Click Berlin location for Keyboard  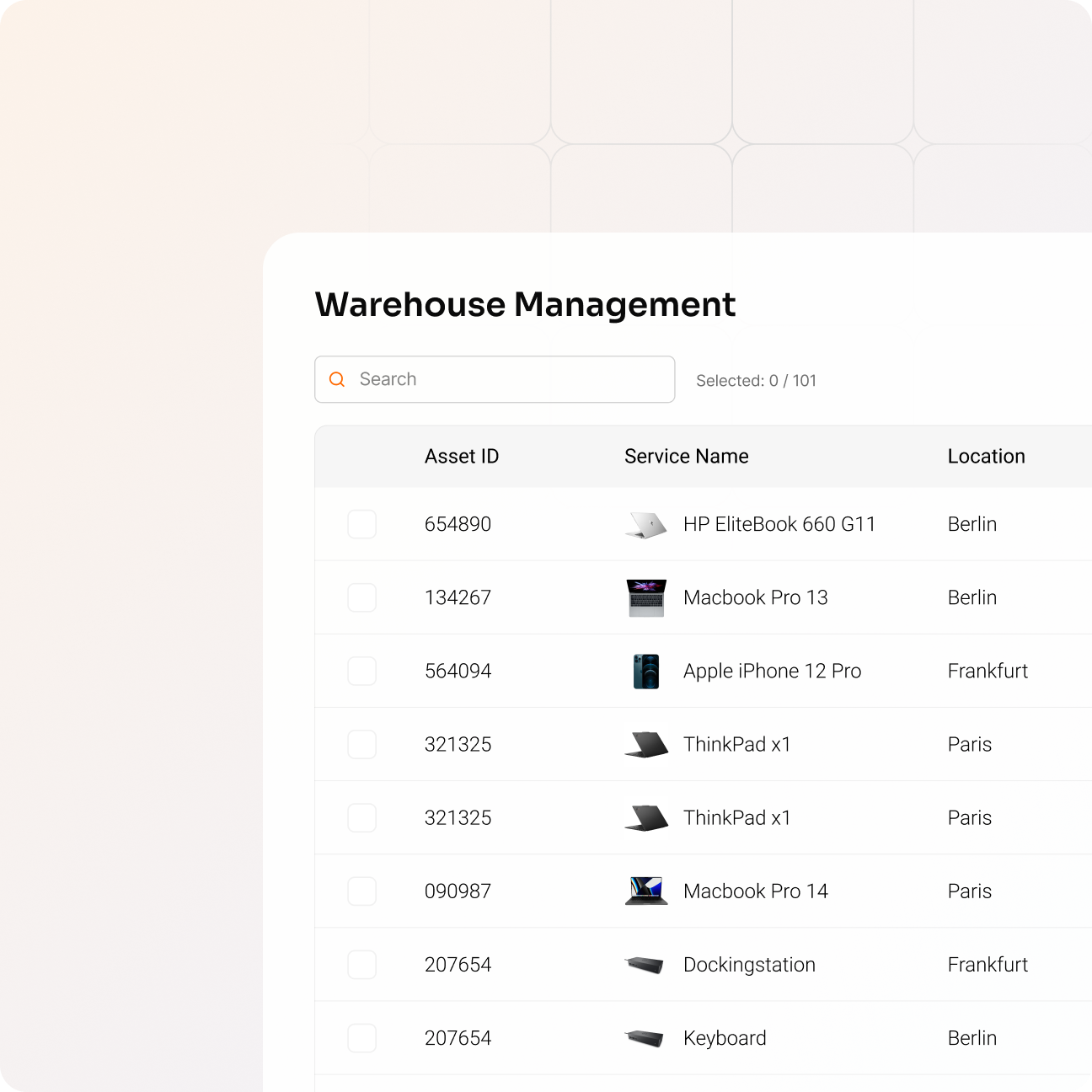tap(972, 1037)
